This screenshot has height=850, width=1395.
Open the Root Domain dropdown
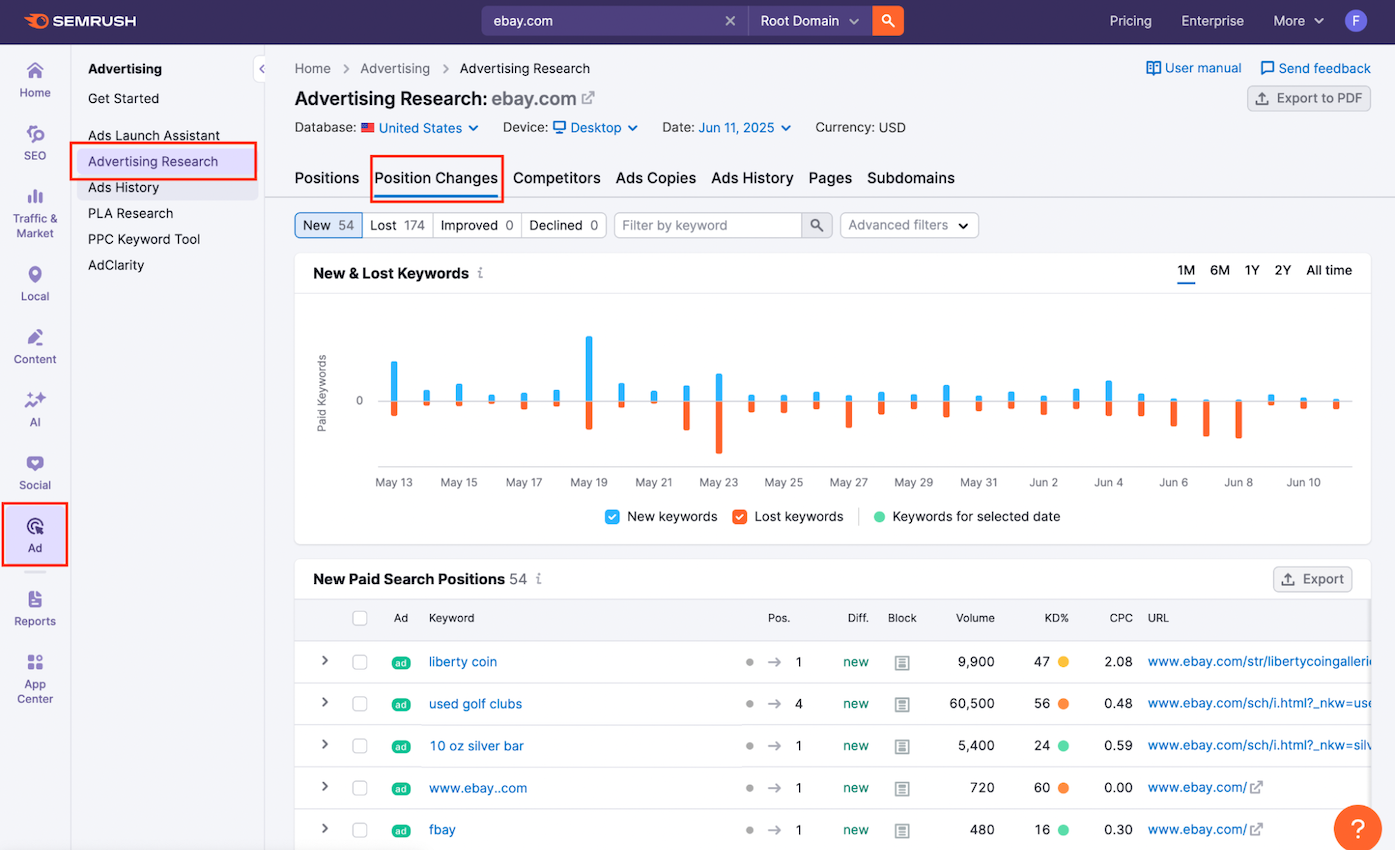[x=809, y=21]
